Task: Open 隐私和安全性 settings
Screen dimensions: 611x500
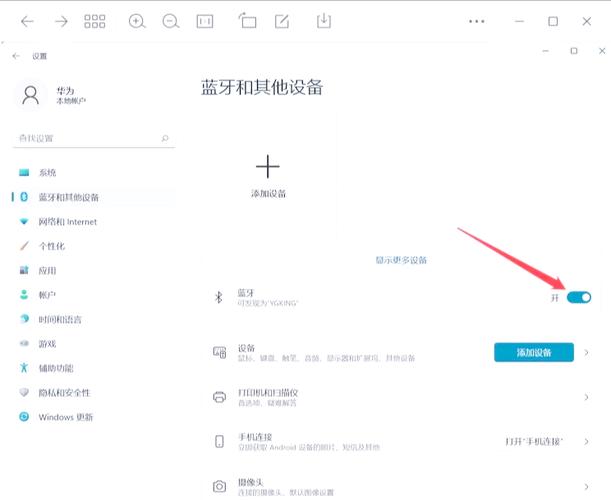Action: 94,393
